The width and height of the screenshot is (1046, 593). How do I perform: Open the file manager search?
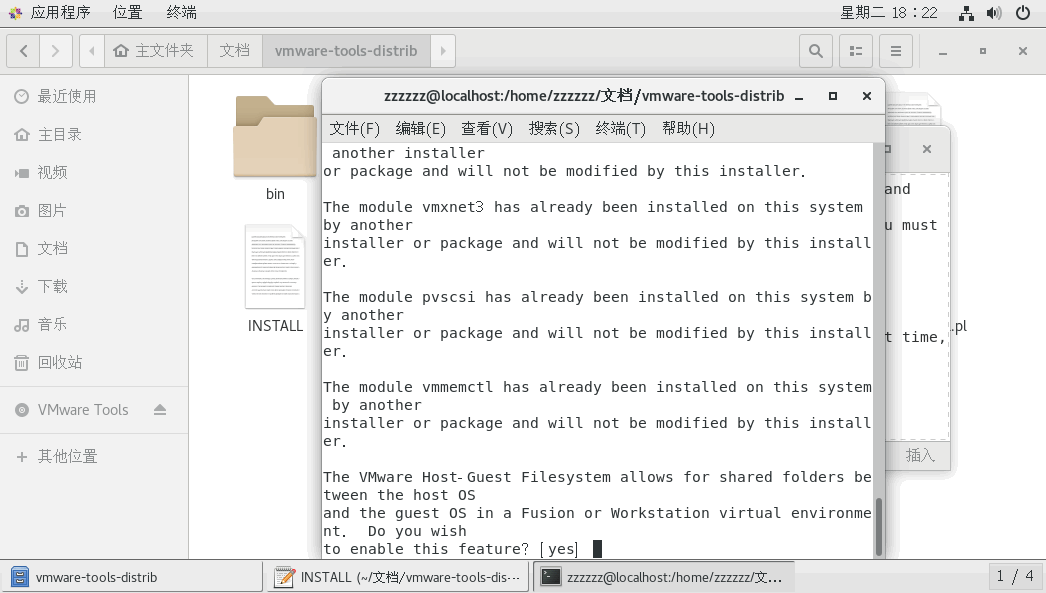[x=816, y=51]
